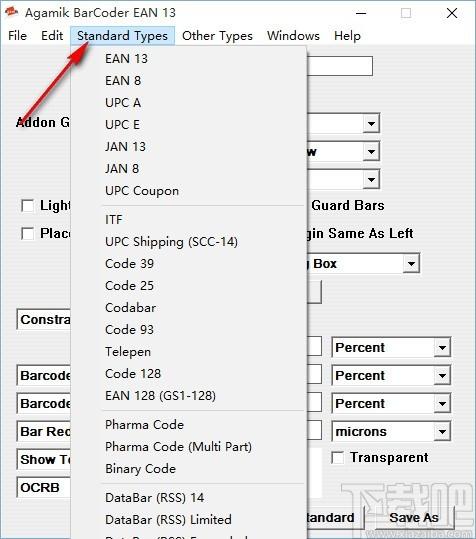Open the File menu
The image size is (476, 539).
(18, 36)
